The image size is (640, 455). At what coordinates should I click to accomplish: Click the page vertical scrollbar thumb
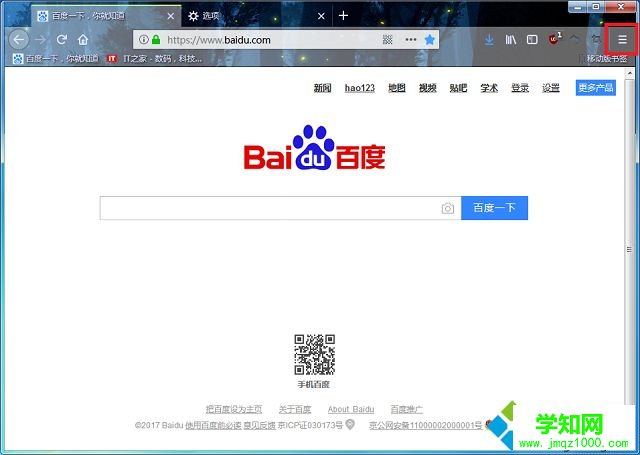click(x=629, y=249)
